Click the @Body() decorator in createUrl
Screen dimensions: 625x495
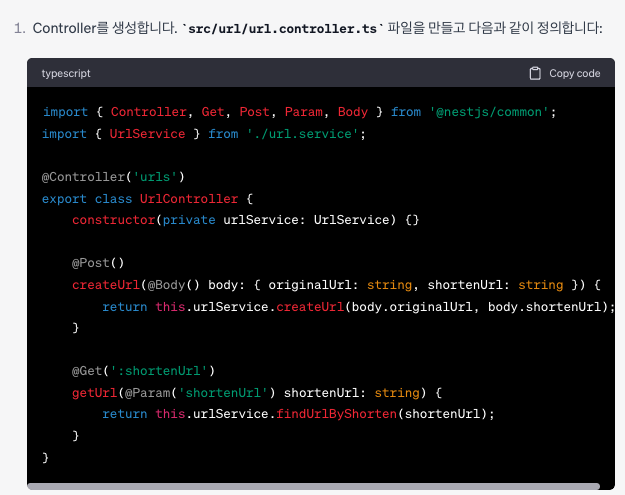click(173, 285)
